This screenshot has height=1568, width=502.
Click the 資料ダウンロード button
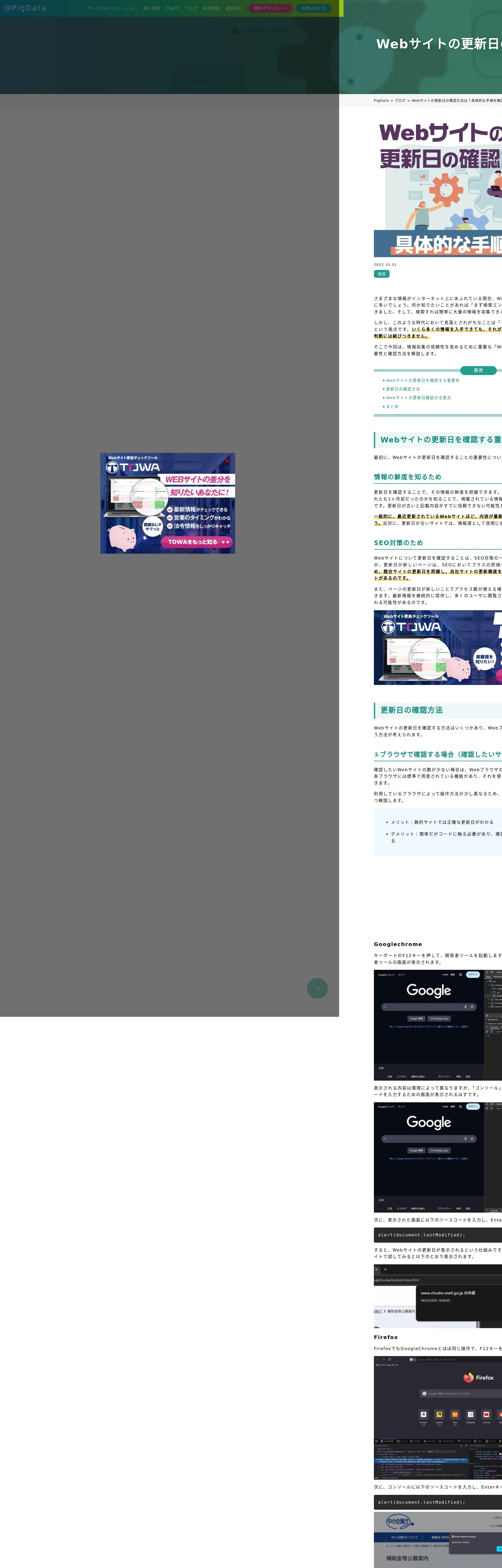(271, 9)
